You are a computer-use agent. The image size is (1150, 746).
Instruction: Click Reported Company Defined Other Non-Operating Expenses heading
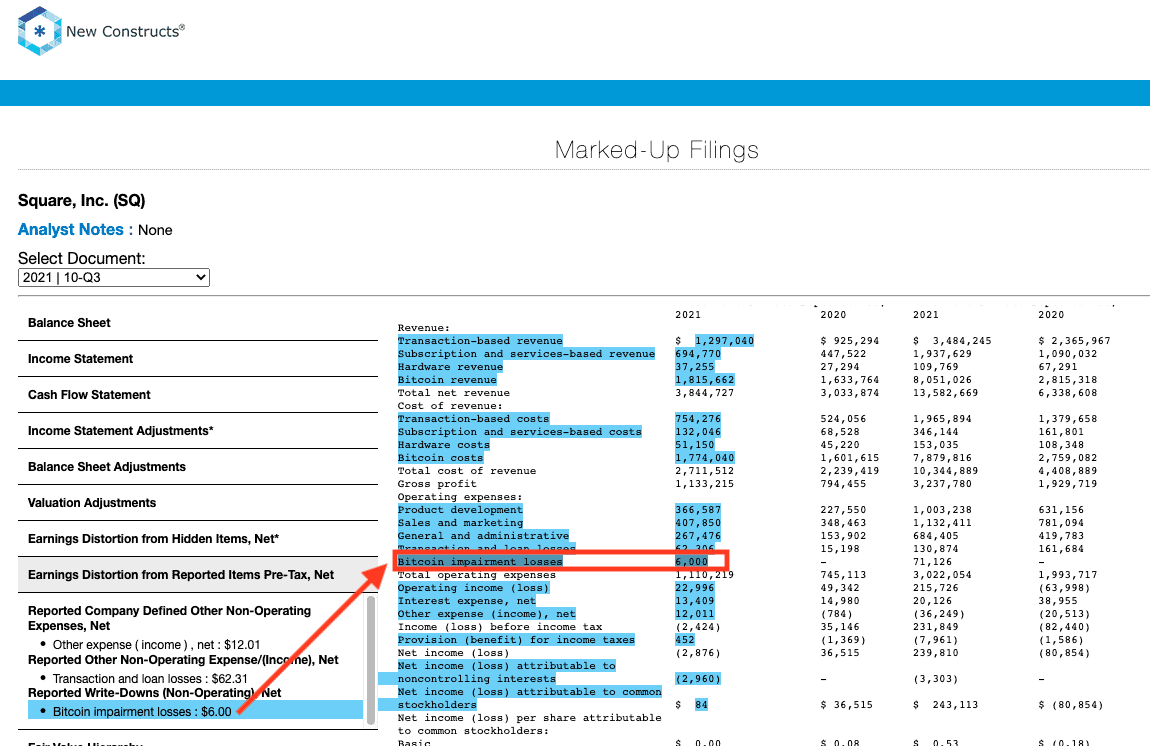pyautogui.click(x=169, y=618)
